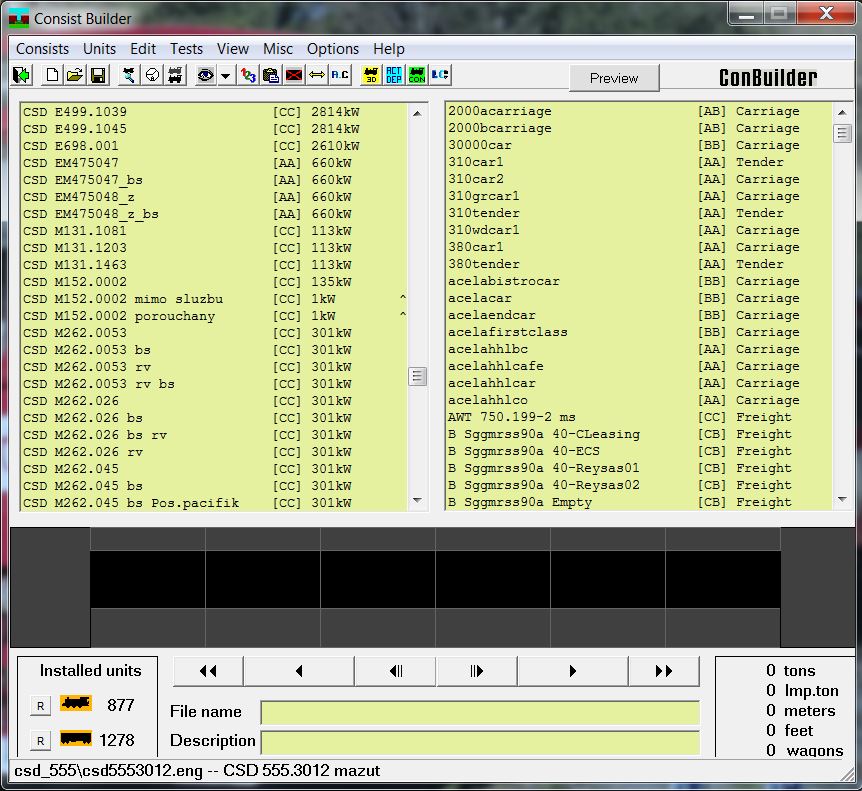Image resolution: width=862 pixels, height=791 pixels.
Task: Click the File name input field
Action: tap(480, 712)
